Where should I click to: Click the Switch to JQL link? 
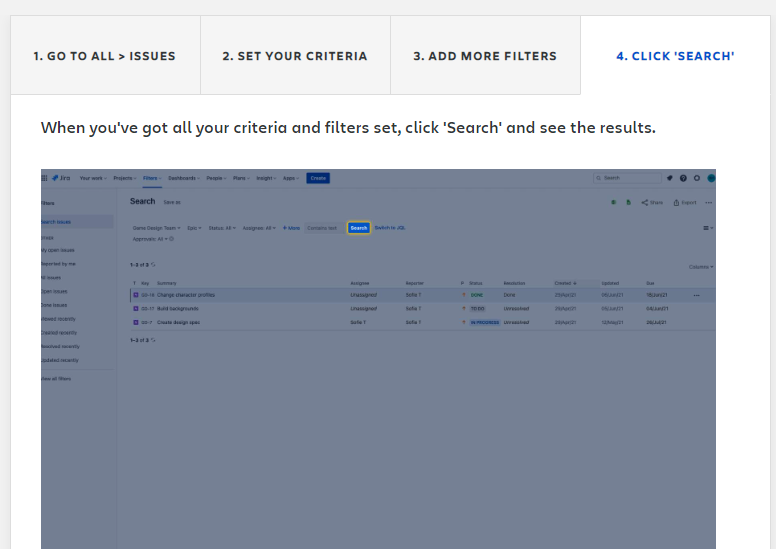tap(390, 228)
